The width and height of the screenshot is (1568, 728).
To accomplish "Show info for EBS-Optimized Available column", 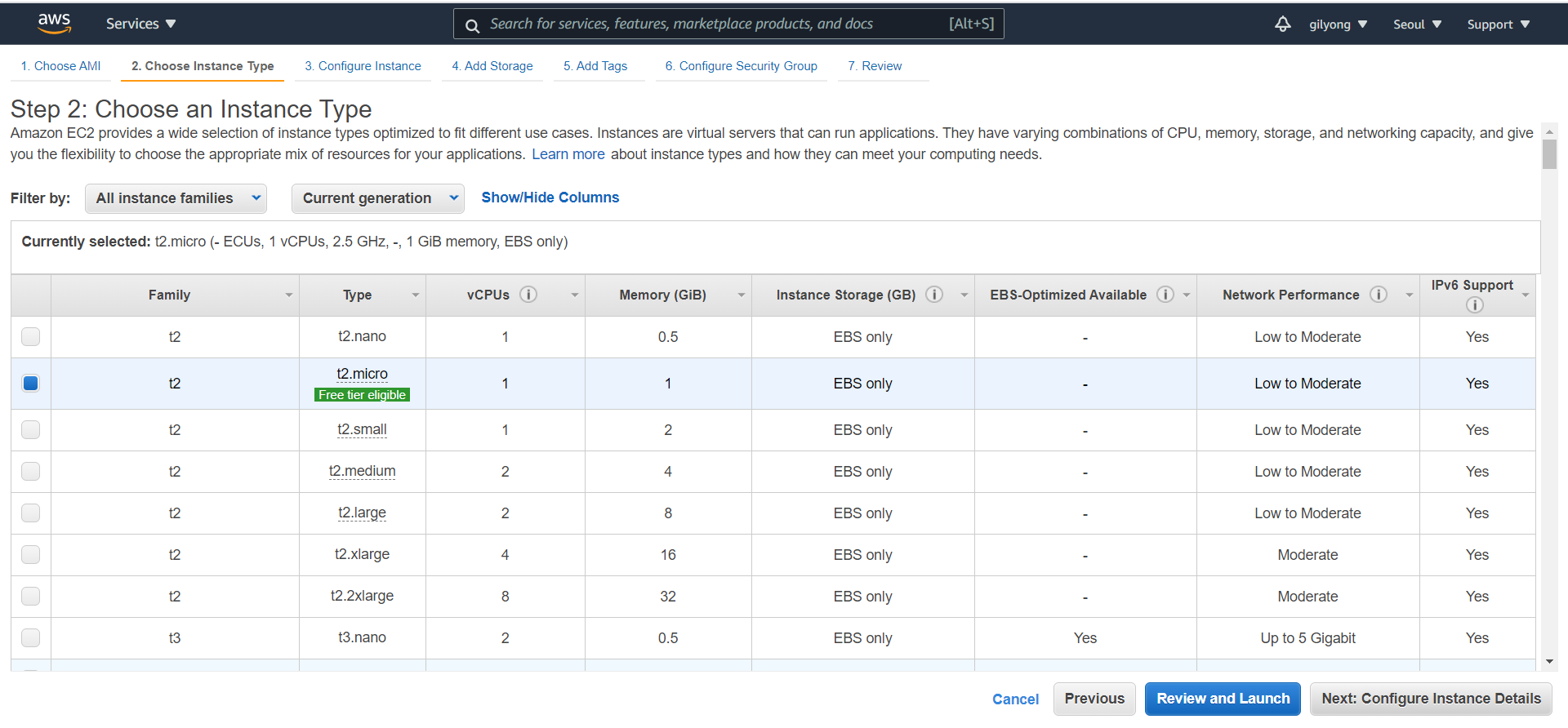I will [1165, 295].
